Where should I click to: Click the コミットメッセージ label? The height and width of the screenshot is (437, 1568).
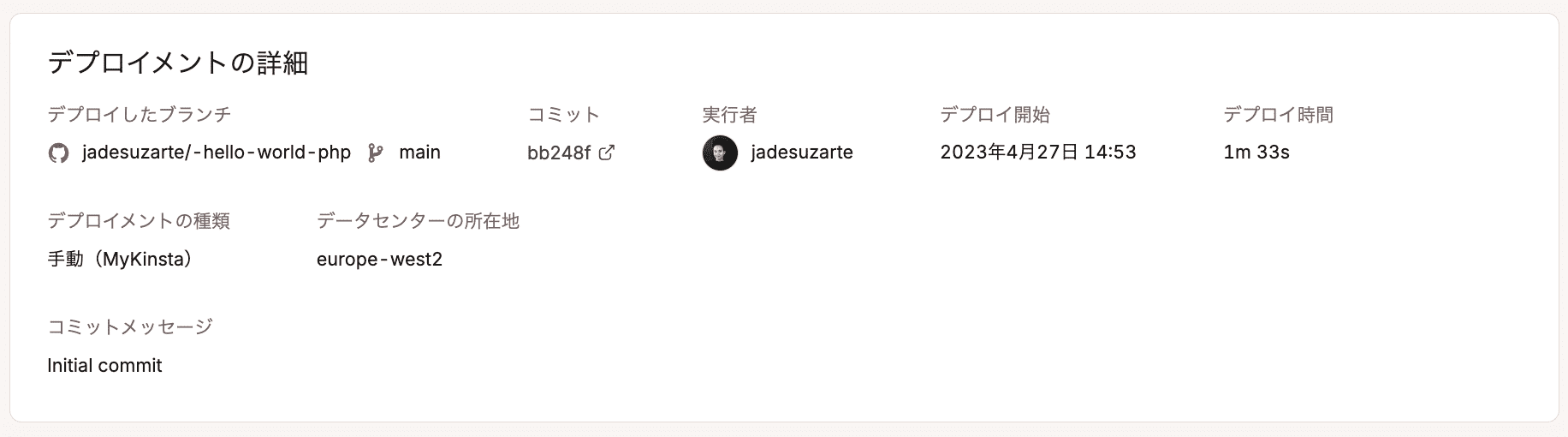pyautogui.click(x=130, y=326)
